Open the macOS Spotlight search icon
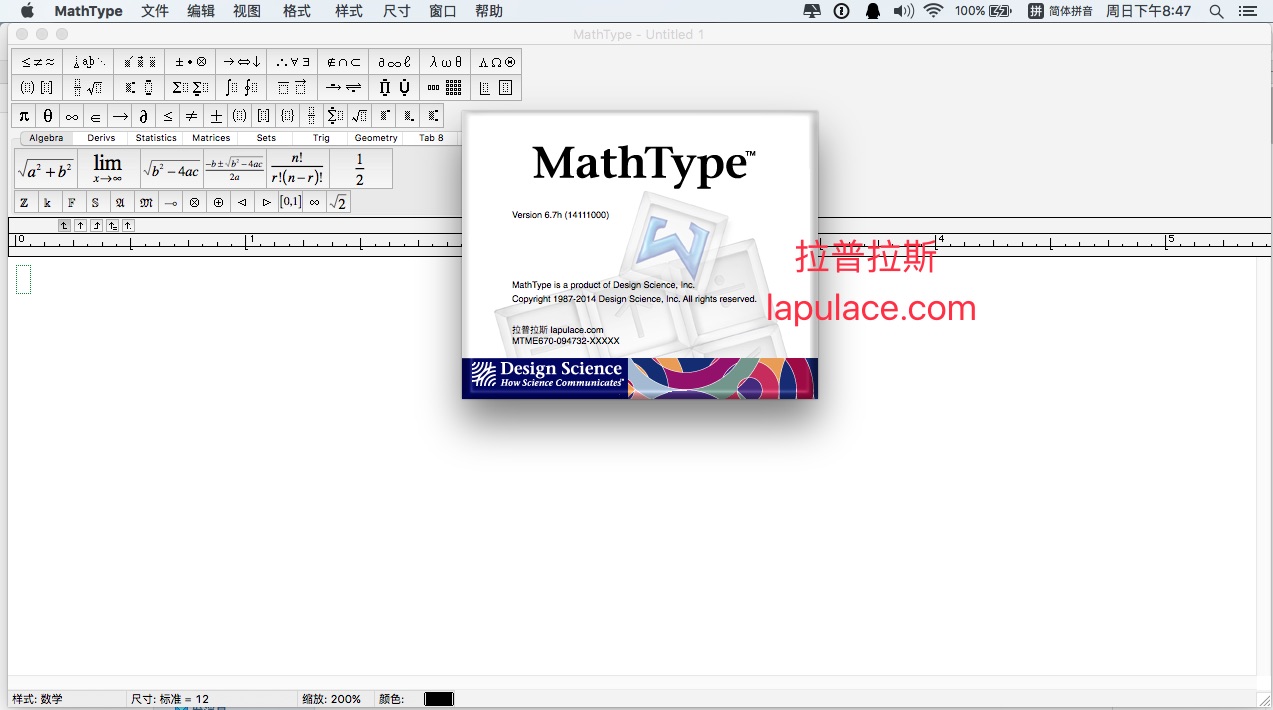 [x=1216, y=11]
